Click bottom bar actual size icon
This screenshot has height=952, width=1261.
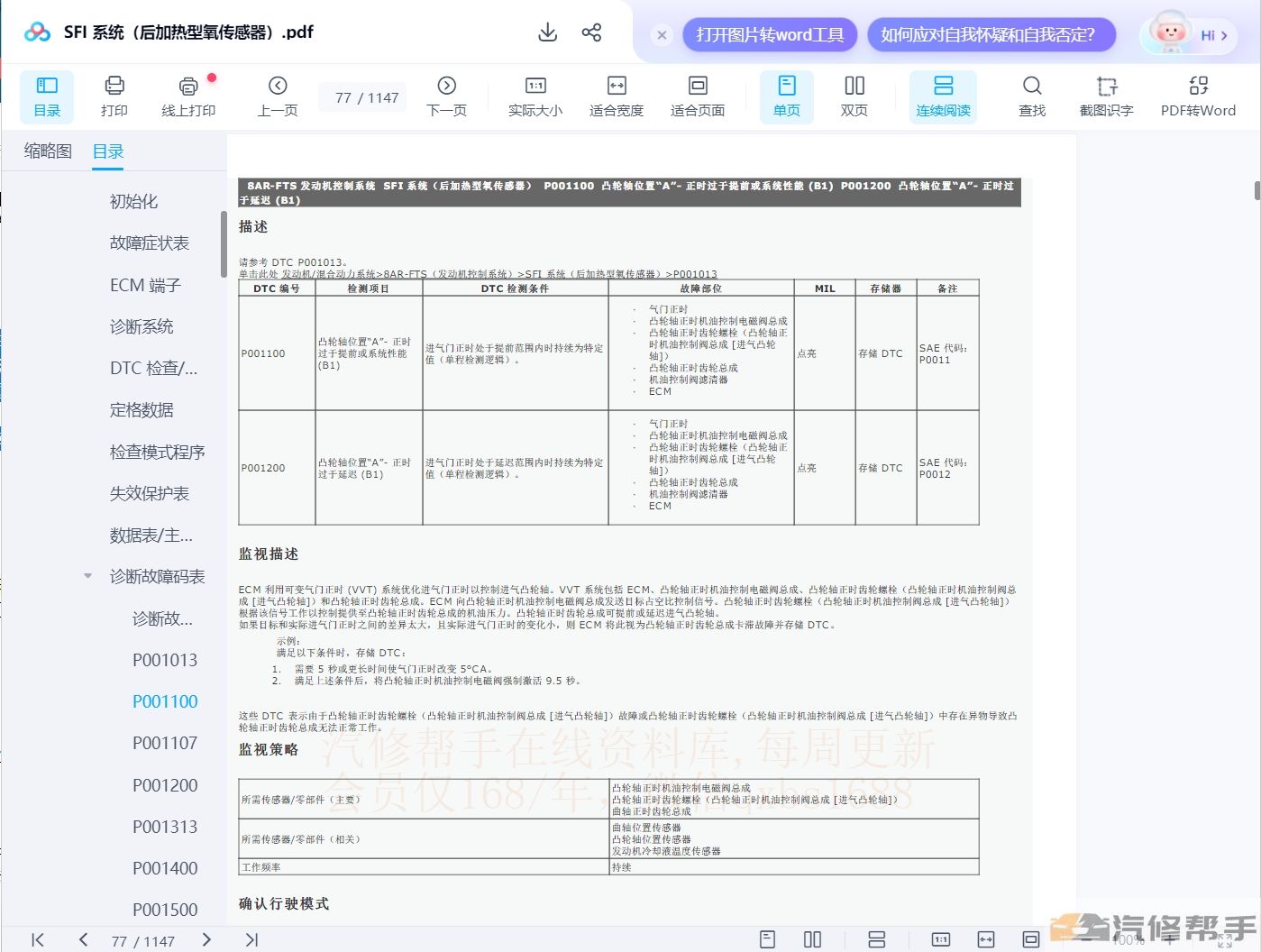(x=941, y=939)
